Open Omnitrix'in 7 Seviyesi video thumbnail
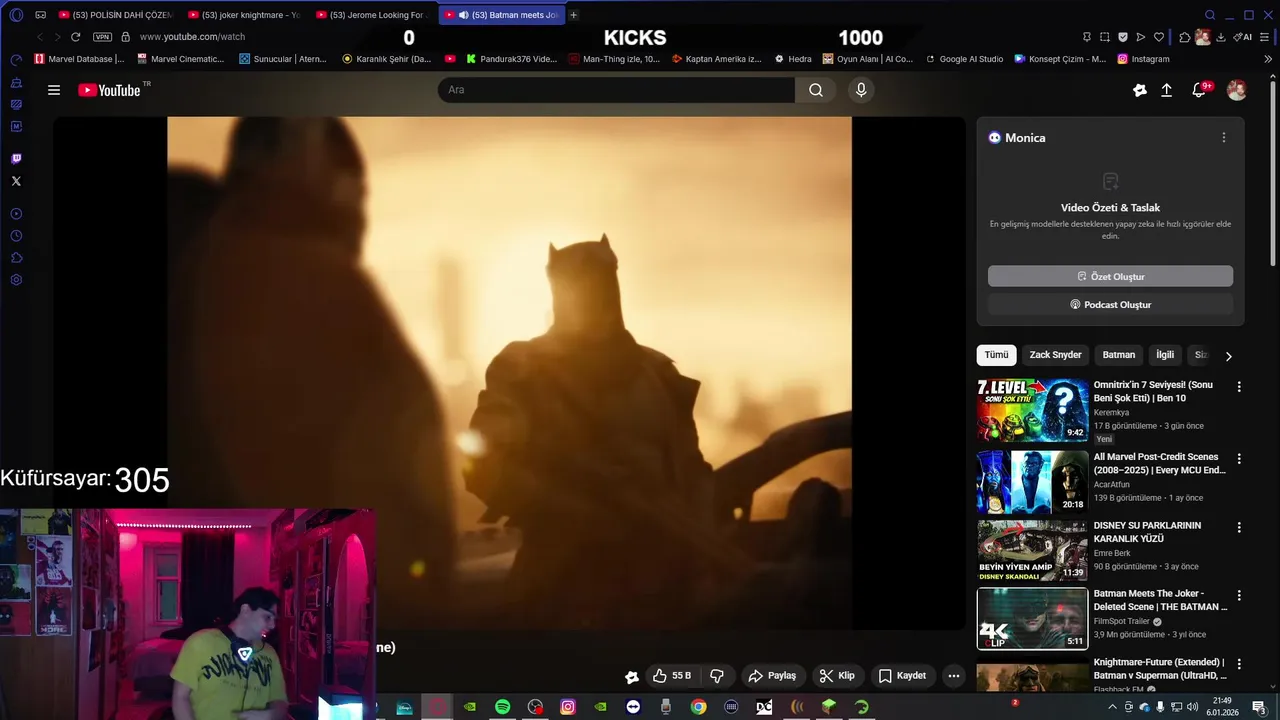The width and height of the screenshot is (1280, 720). point(1032,410)
